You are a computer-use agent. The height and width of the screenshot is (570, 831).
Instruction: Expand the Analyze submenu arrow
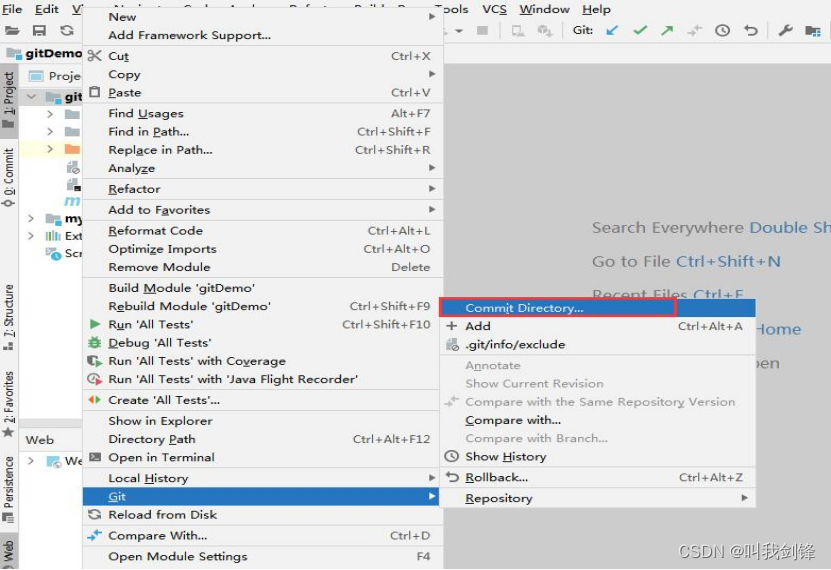[x=432, y=168]
